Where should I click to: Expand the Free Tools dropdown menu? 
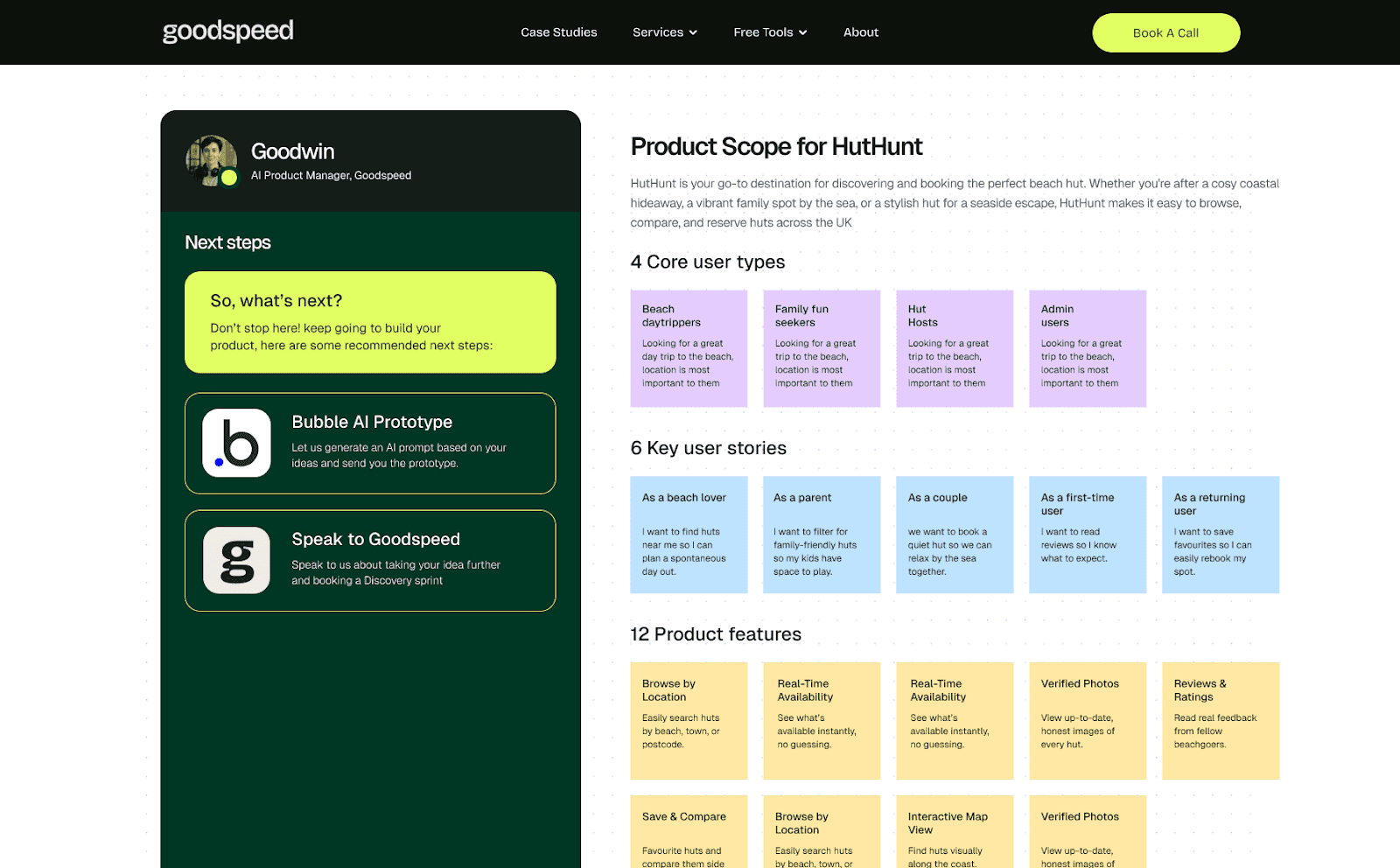[769, 32]
